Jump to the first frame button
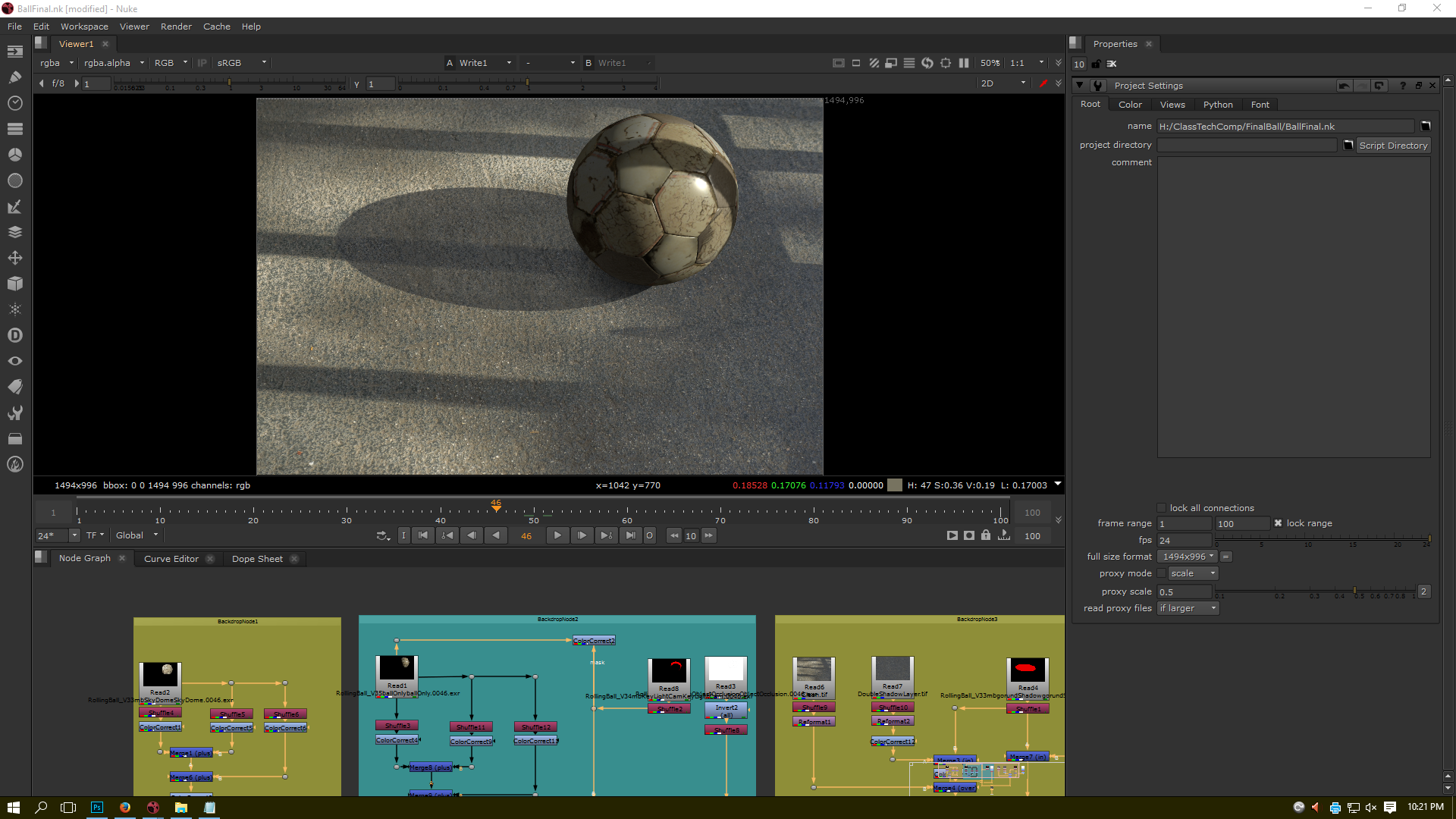The width and height of the screenshot is (1456, 819). click(x=423, y=535)
